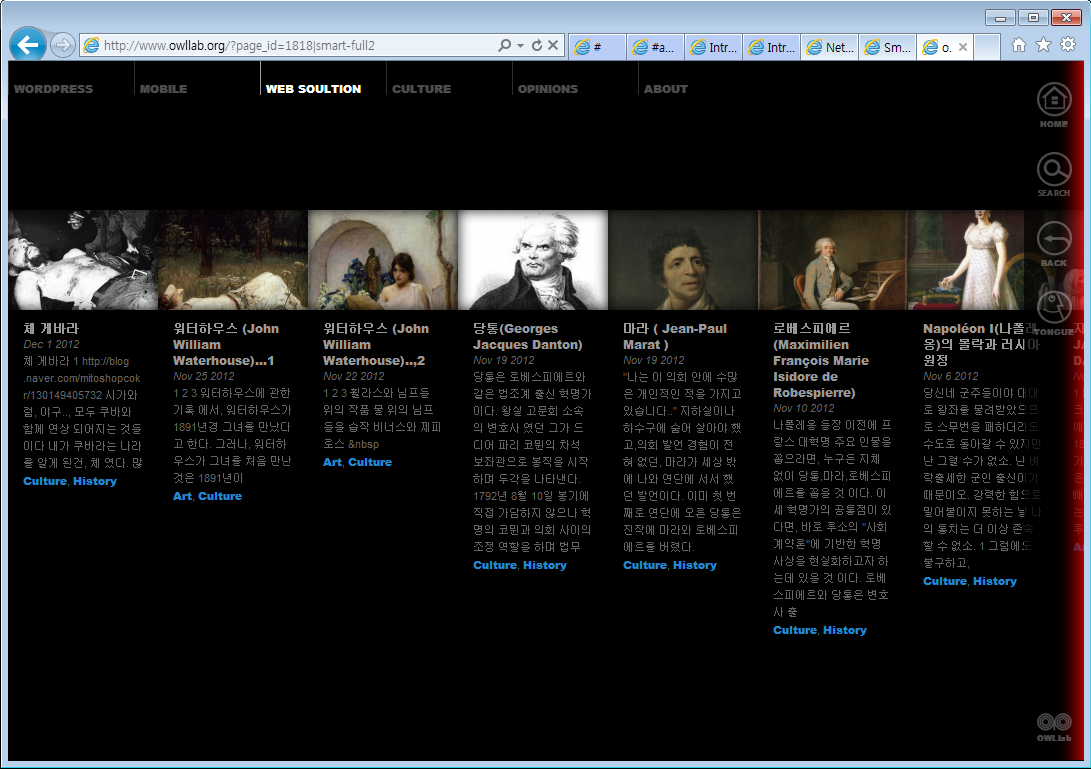Switch to the '#a...' browser tab

[655, 47]
